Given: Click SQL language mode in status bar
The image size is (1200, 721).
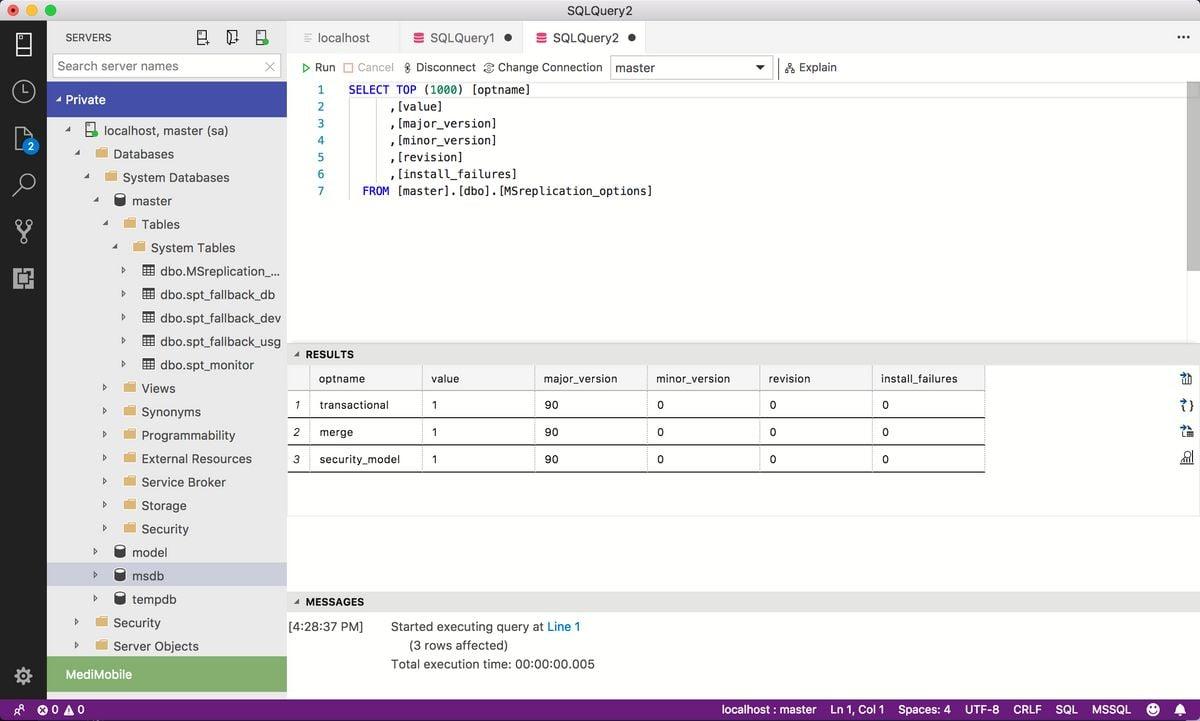Looking at the screenshot, I should pyautogui.click(x=1067, y=710).
